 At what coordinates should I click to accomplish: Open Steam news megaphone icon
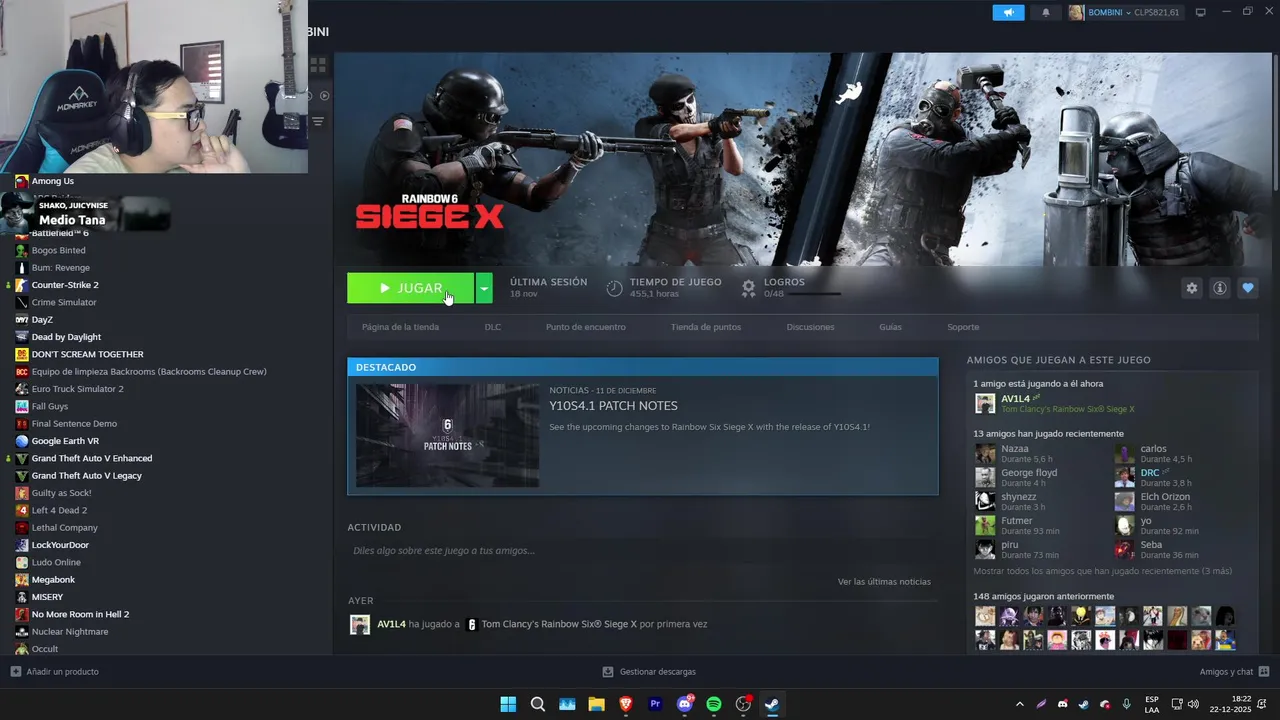1008,12
